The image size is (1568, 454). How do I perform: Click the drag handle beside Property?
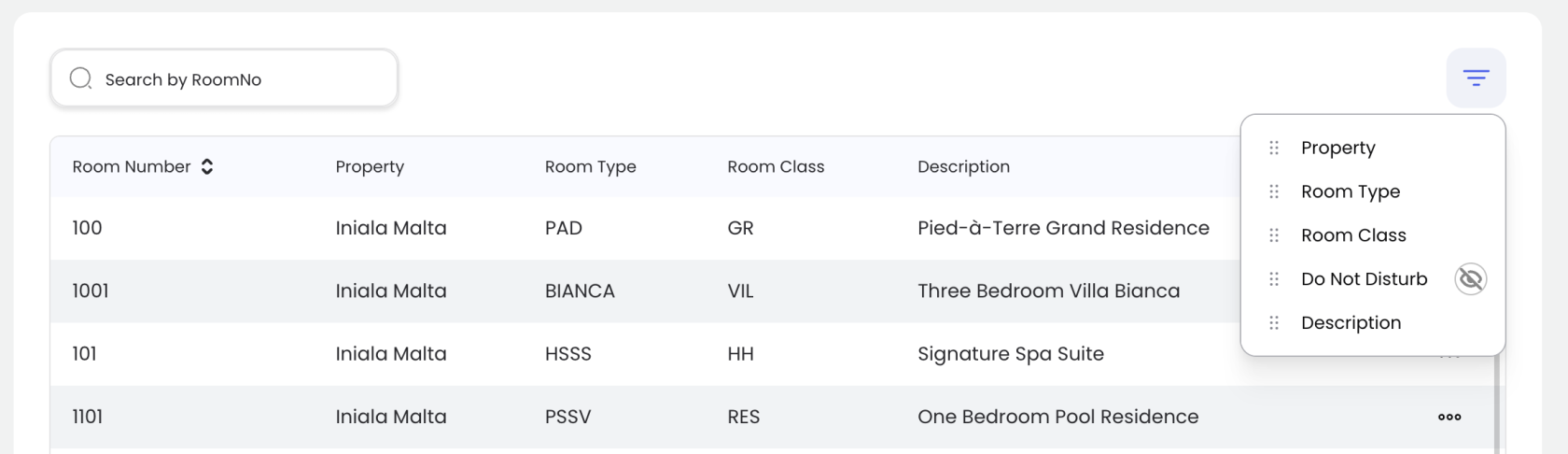click(1274, 148)
